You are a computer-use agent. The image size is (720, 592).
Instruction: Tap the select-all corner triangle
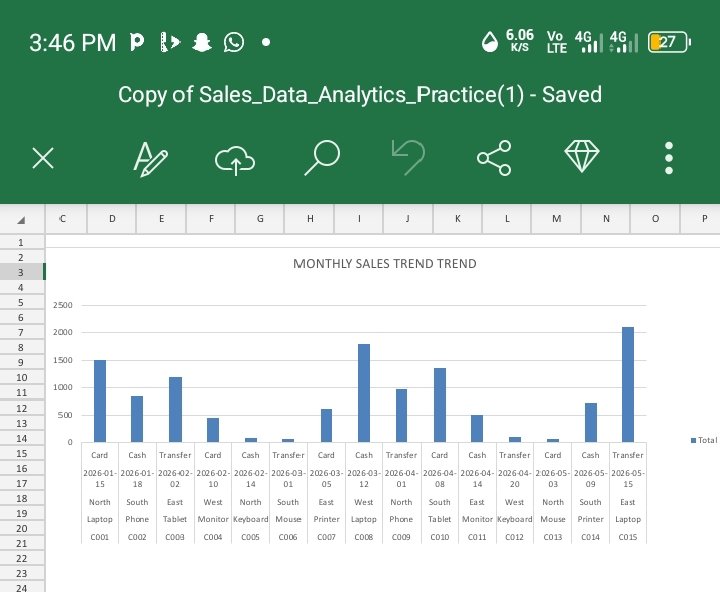pyautogui.click(x=21, y=220)
